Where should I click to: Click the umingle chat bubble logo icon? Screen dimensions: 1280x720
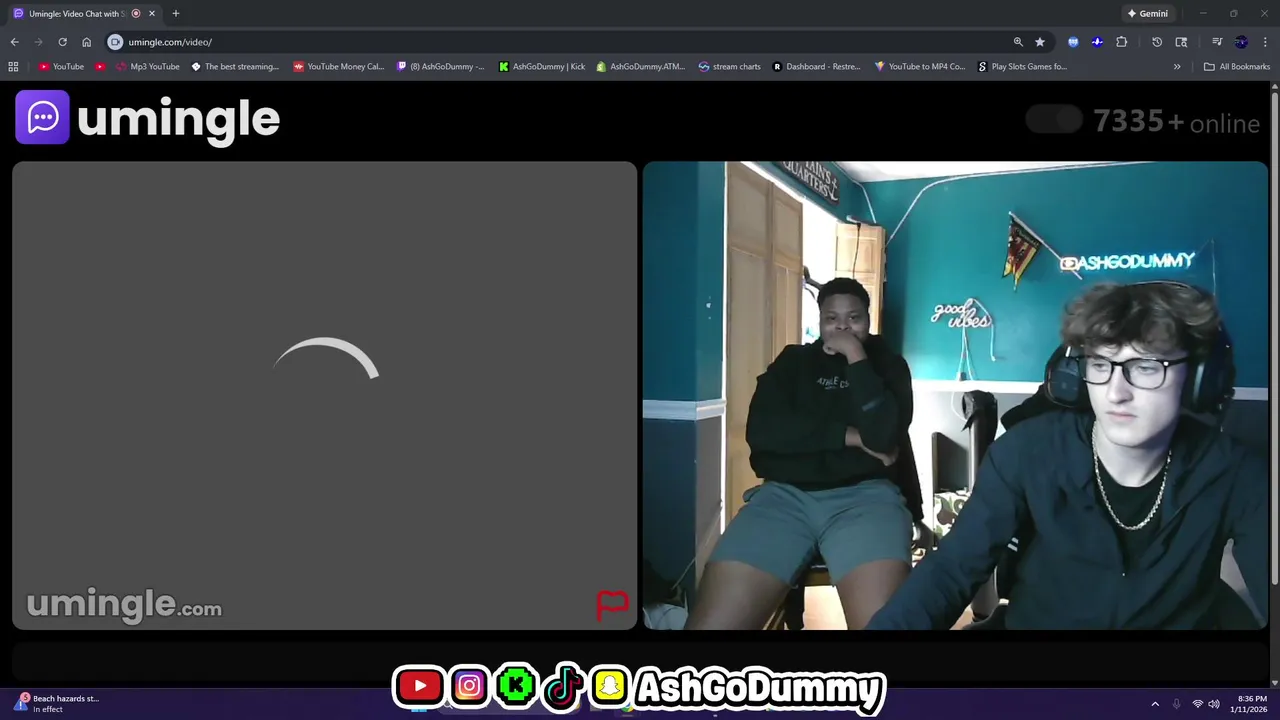[42, 117]
